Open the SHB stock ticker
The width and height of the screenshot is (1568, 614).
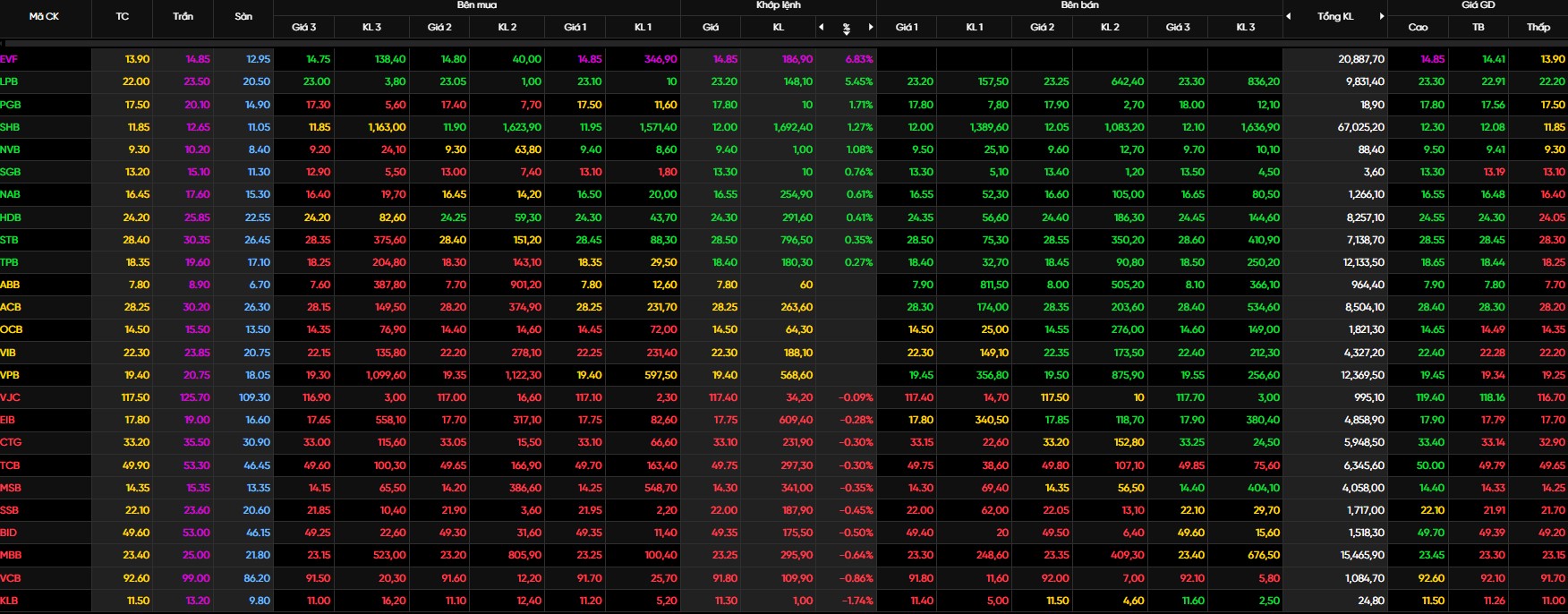click(x=10, y=127)
